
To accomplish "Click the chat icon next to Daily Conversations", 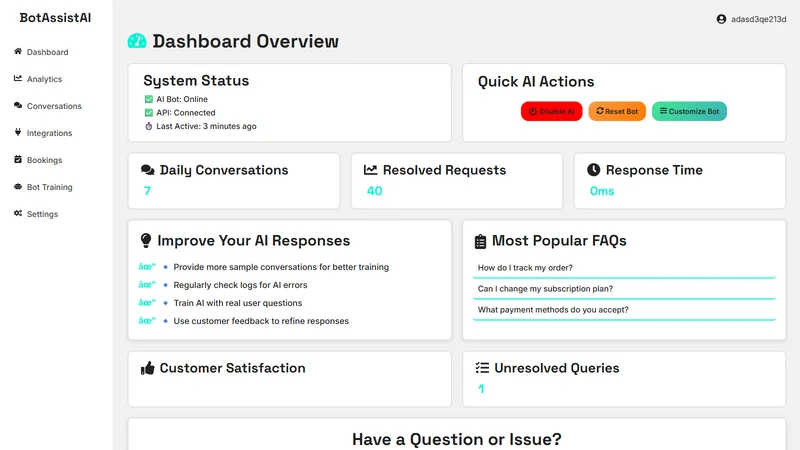I will [x=148, y=170].
